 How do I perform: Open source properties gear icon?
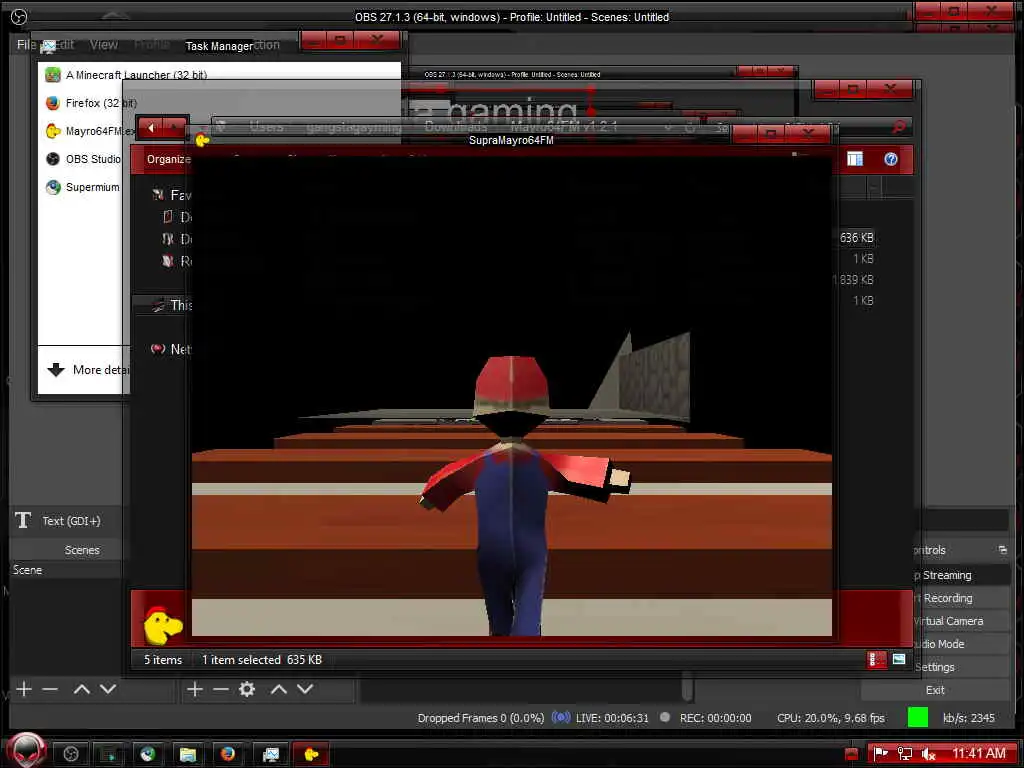click(247, 689)
